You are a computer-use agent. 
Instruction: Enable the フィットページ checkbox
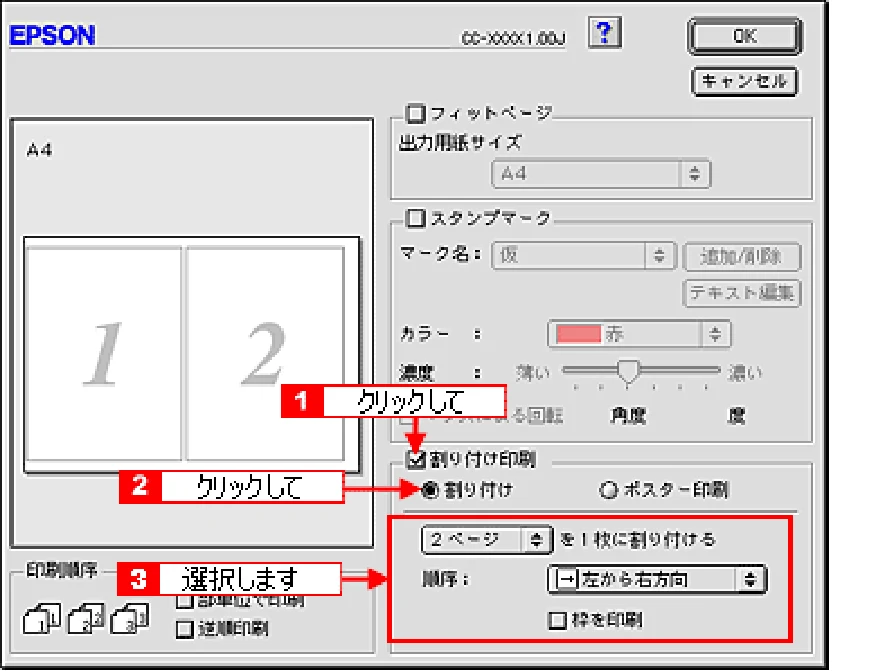415,114
